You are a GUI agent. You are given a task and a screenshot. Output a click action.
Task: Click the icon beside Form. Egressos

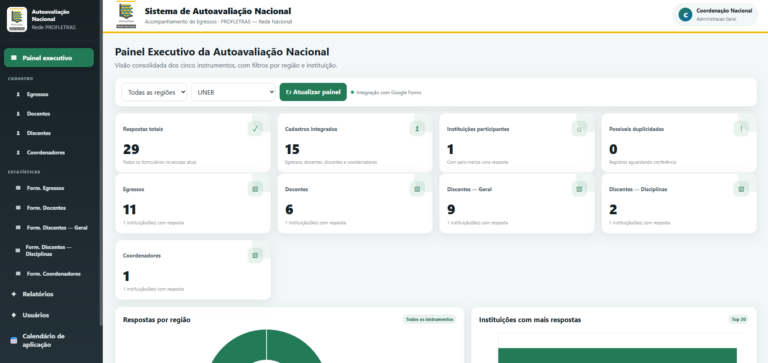18,188
